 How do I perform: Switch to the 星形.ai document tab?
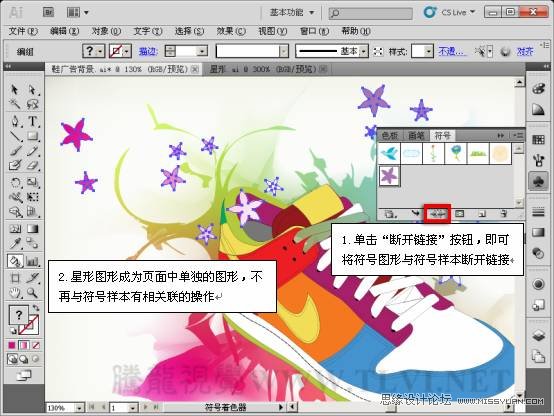(267, 69)
